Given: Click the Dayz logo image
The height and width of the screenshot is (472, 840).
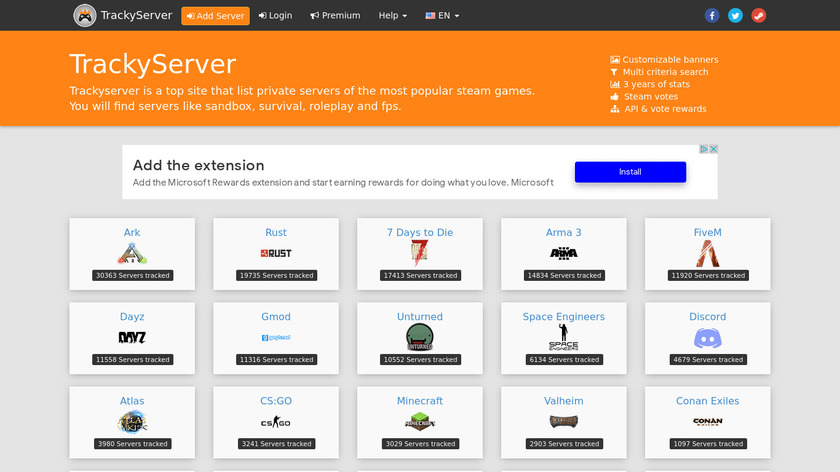Looking at the screenshot, I should pos(132,338).
